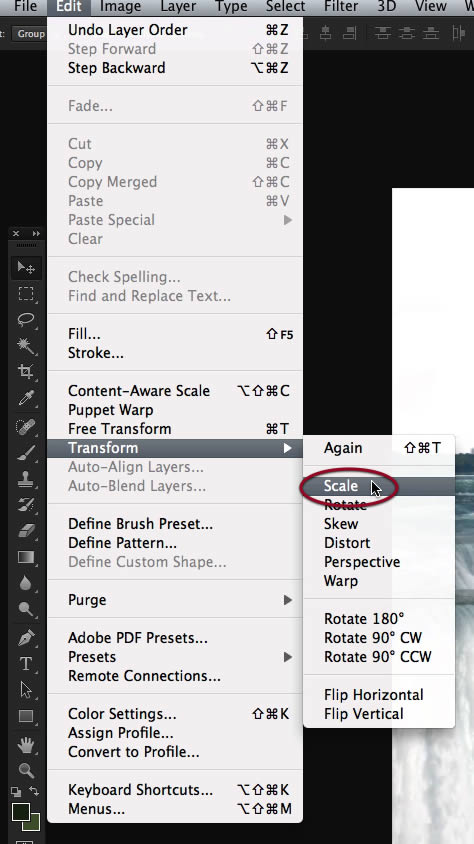Choose Convert to Profile
Screen dimensions: 474x844
pos(175,751)
